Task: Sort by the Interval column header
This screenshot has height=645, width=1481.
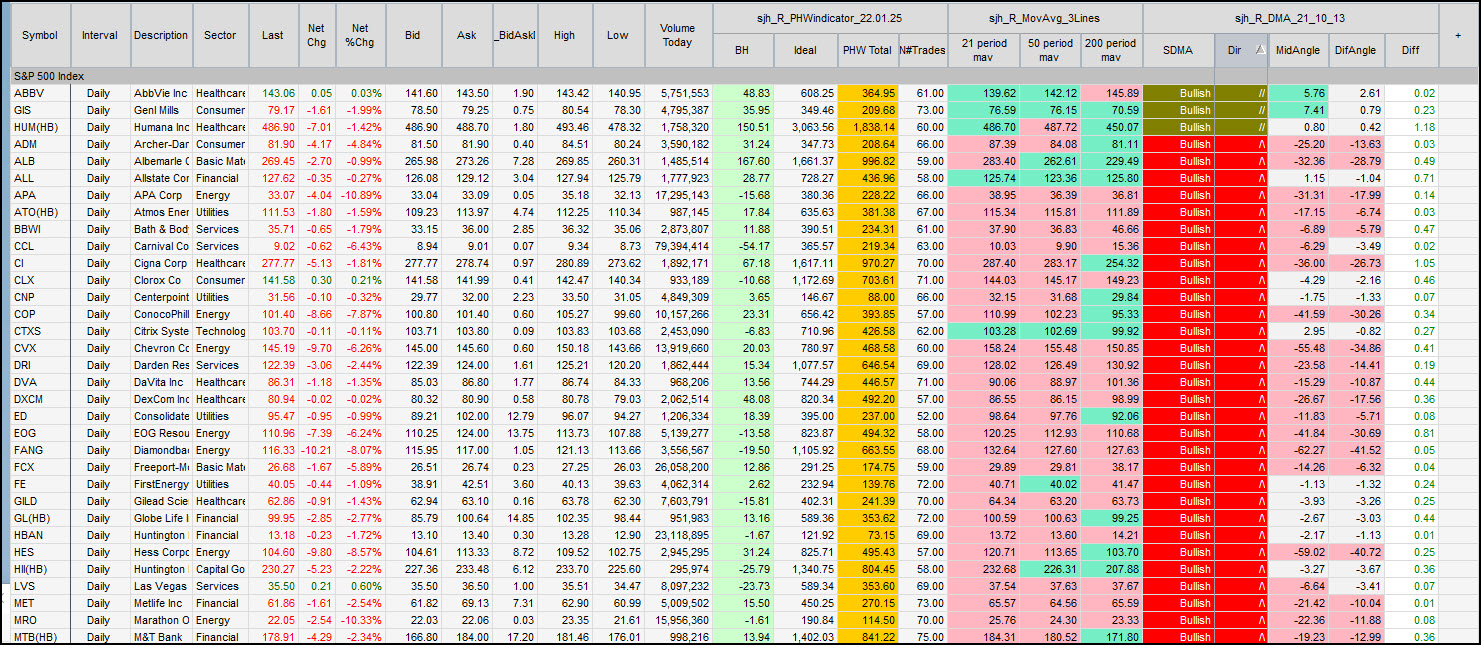Action: coord(100,35)
